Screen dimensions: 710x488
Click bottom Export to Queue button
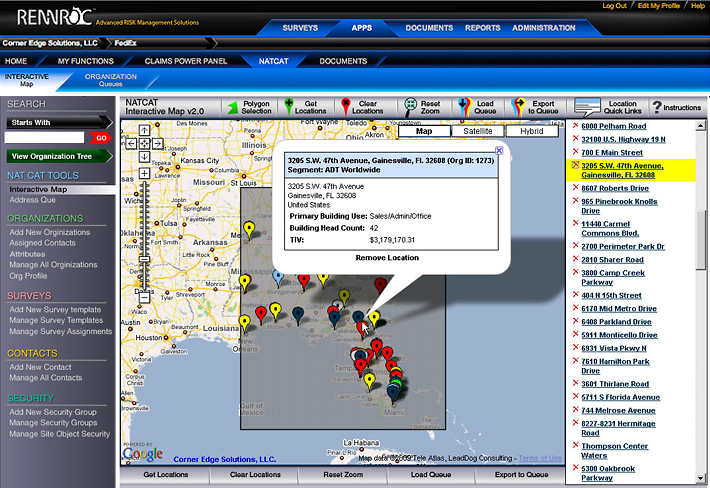(521, 475)
